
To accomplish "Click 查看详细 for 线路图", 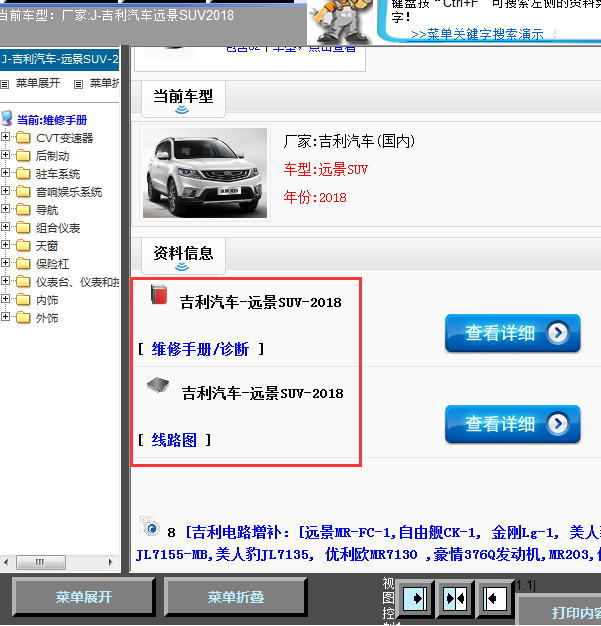I will [512, 424].
